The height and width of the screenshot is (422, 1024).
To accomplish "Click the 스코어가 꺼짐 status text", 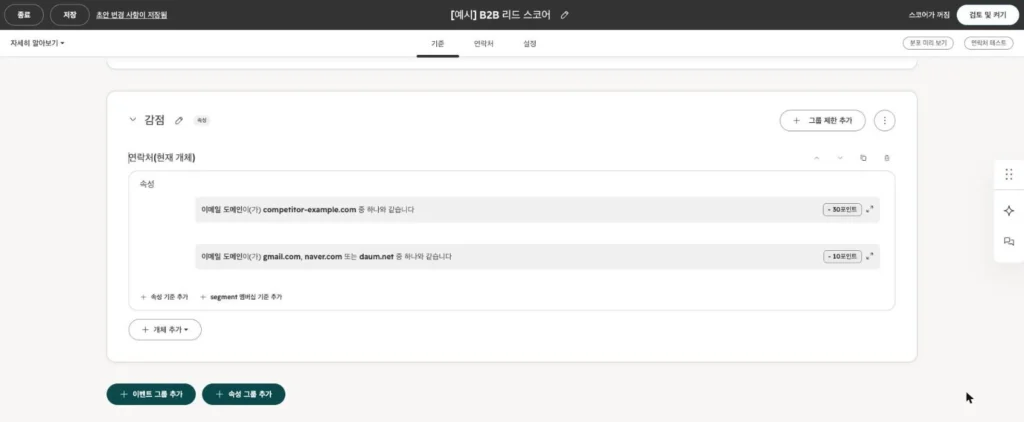I will [x=929, y=15].
